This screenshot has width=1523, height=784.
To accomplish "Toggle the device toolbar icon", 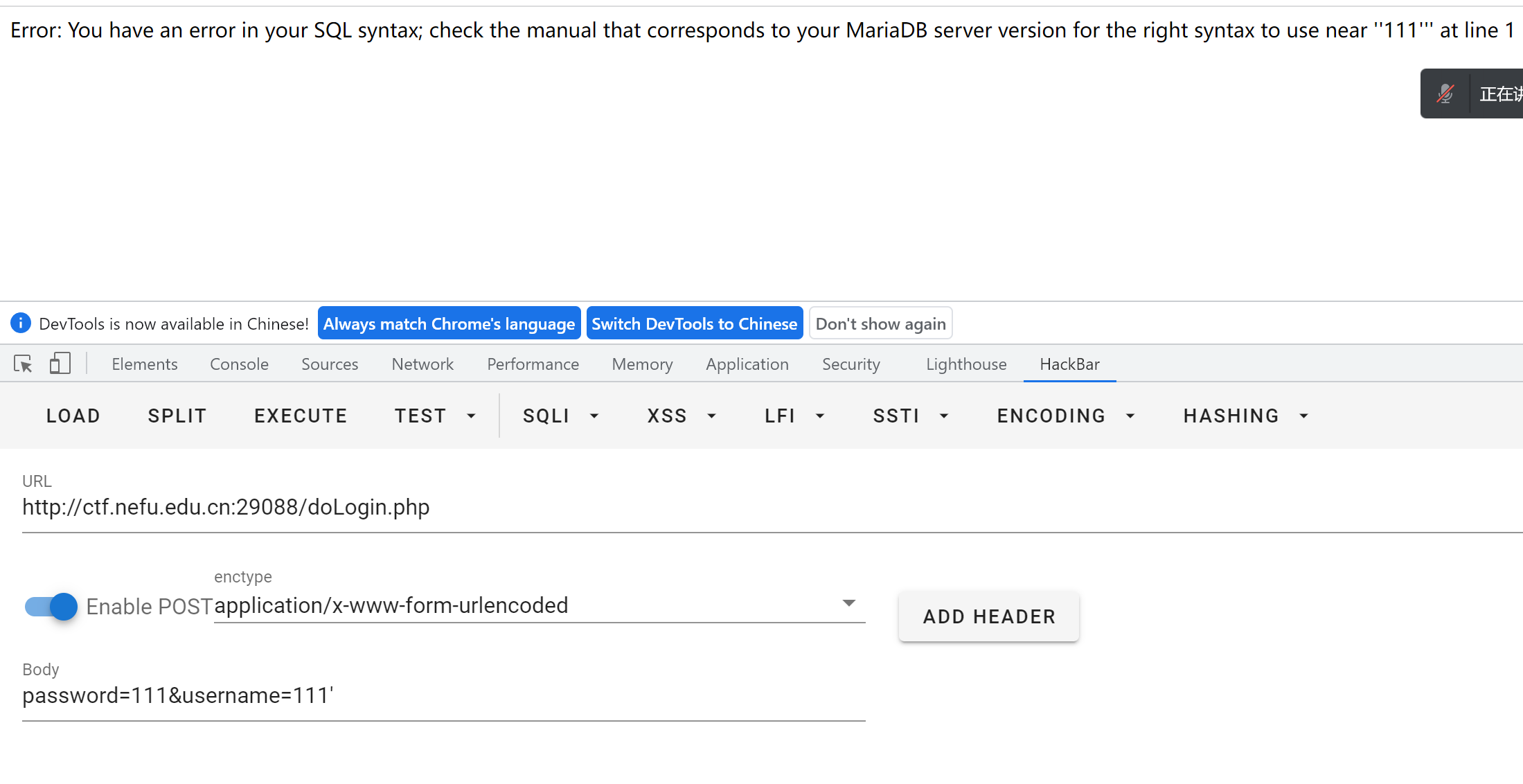I will click(x=60, y=364).
